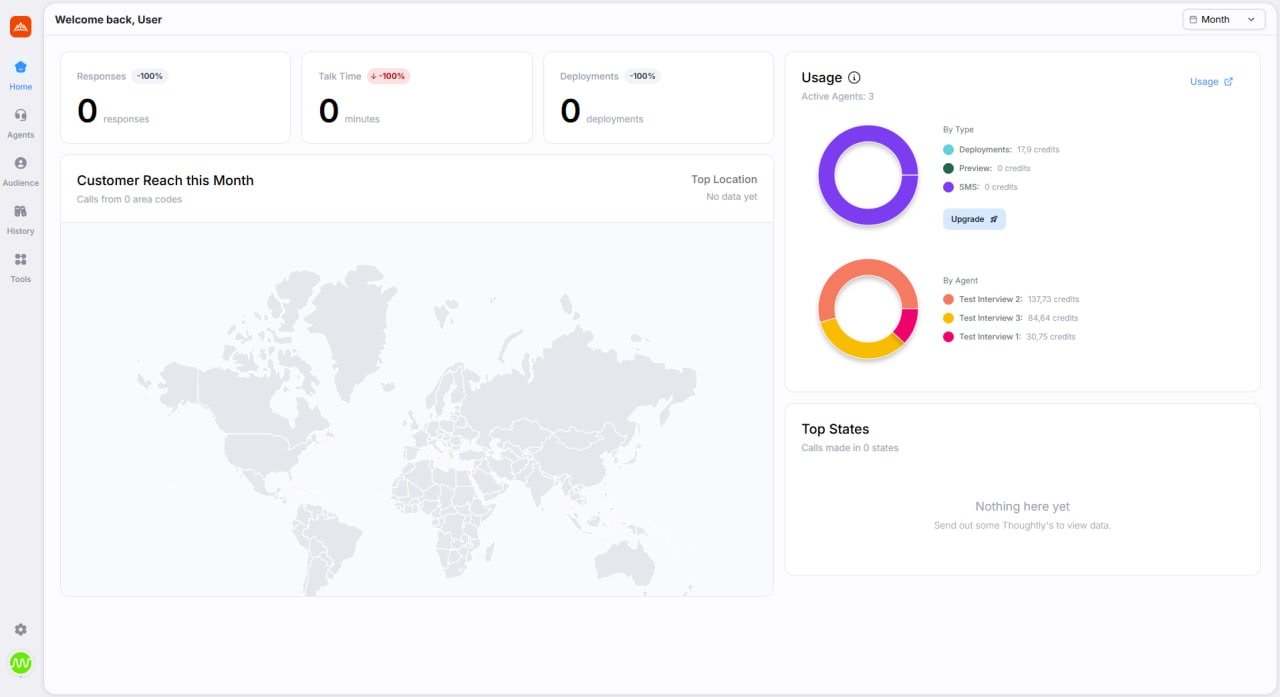Click the down-arrow icon in Talk Time badge
This screenshot has width=1280, height=697.
point(373,76)
